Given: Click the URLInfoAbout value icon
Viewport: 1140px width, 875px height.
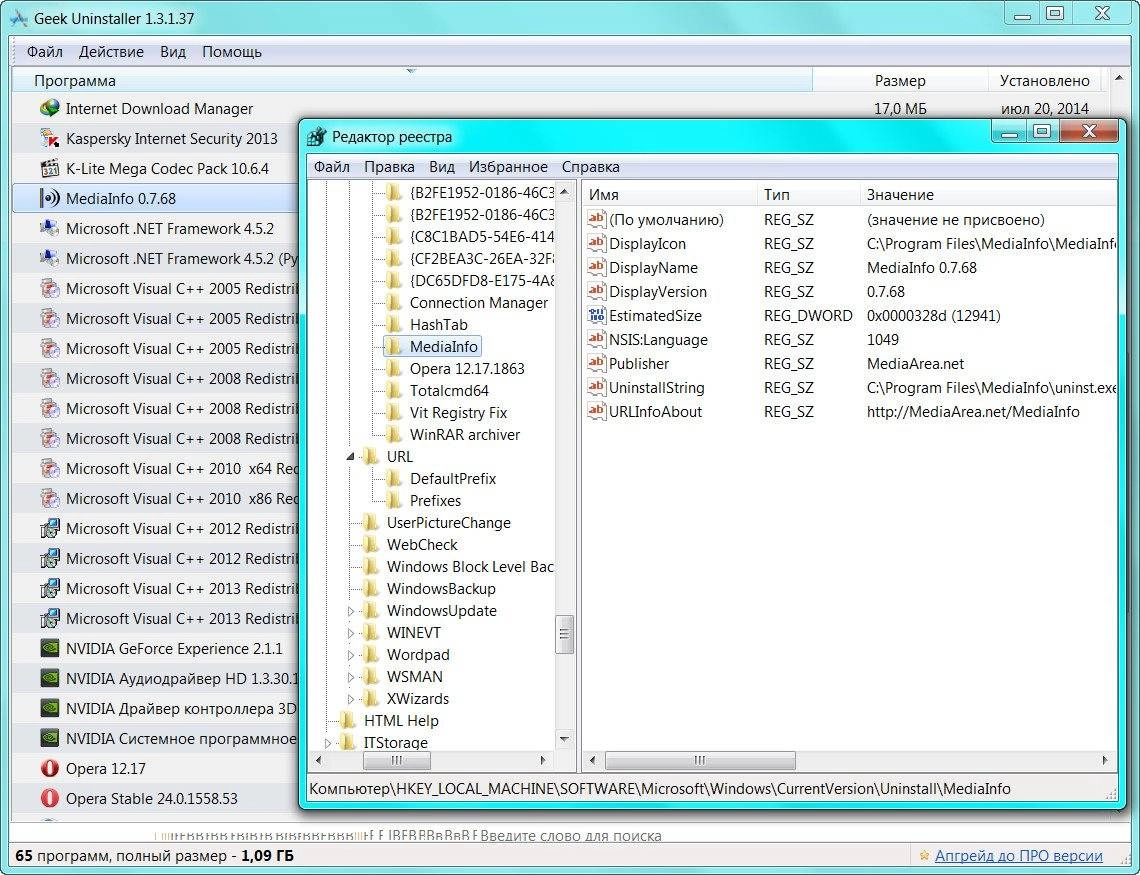Looking at the screenshot, I should (596, 411).
